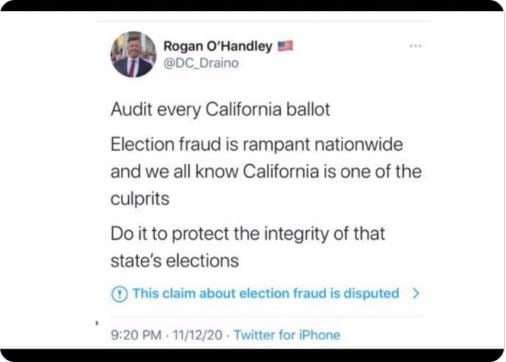506x362 pixels.
Task: Expand the disputed claim chevron arrow
Action: [416, 293]
